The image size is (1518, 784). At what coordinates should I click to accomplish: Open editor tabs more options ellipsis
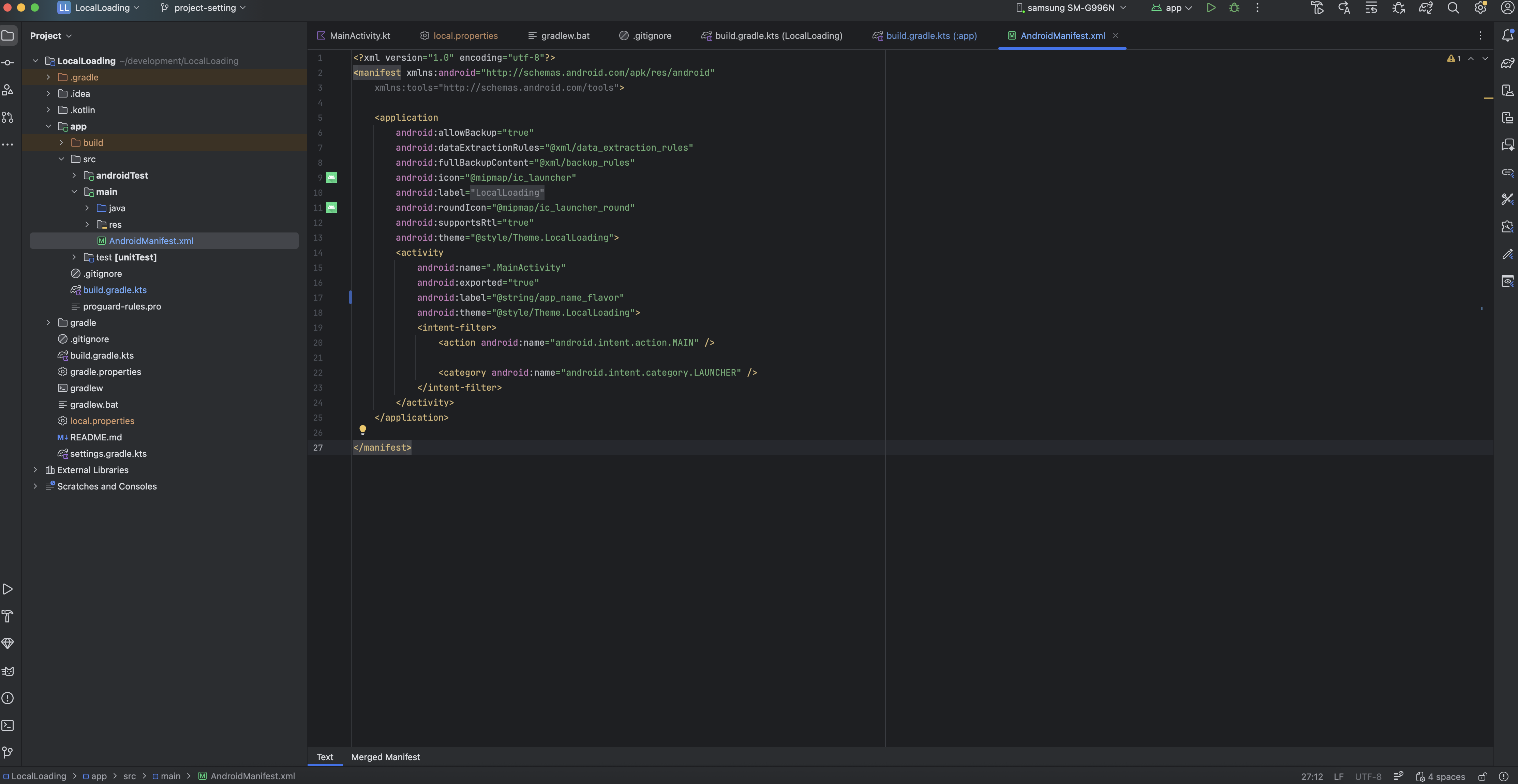1480,35
